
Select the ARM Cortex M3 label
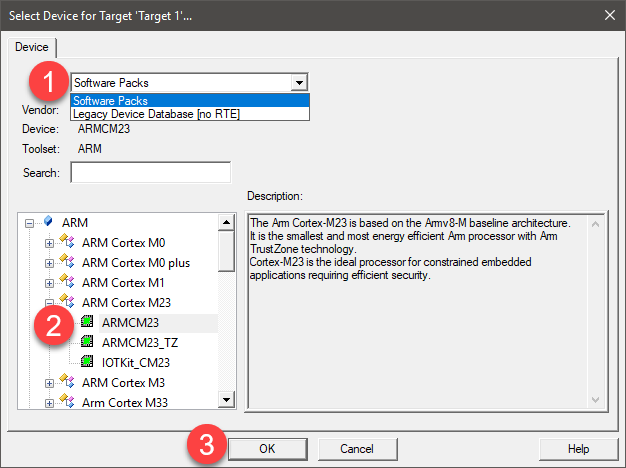click(x=123, y=383)
